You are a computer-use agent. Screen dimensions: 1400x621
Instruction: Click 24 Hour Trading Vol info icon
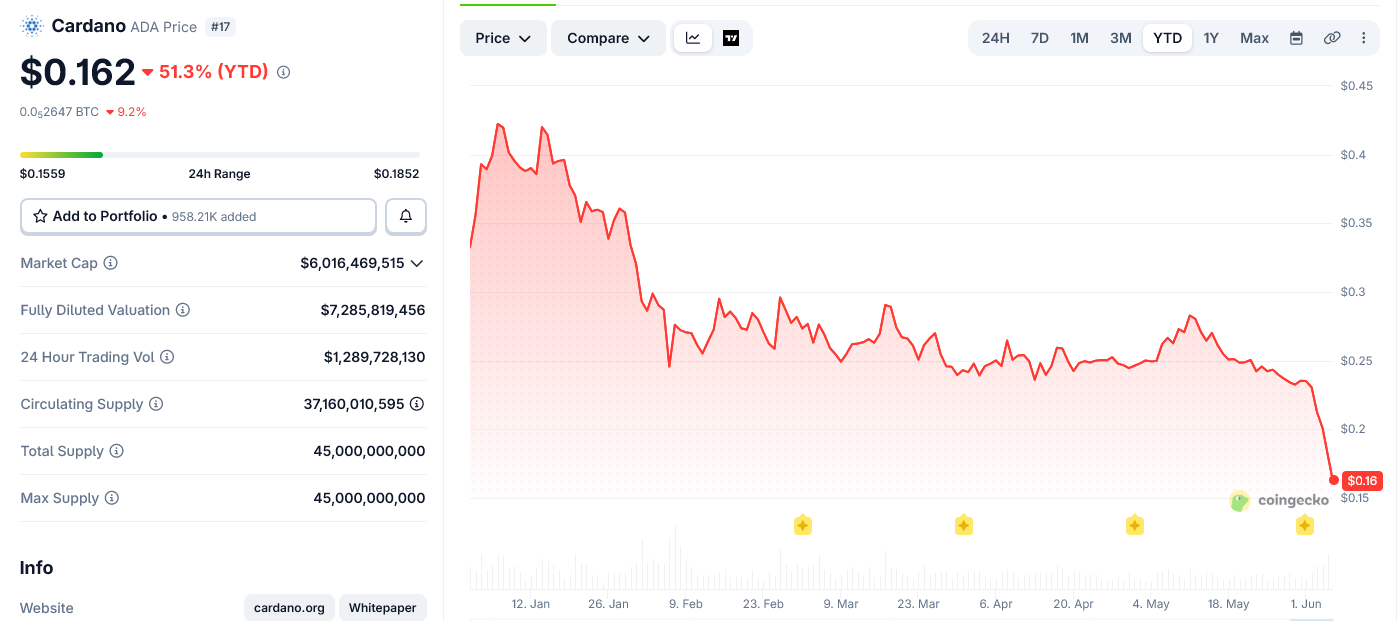[x=167, y=357]
